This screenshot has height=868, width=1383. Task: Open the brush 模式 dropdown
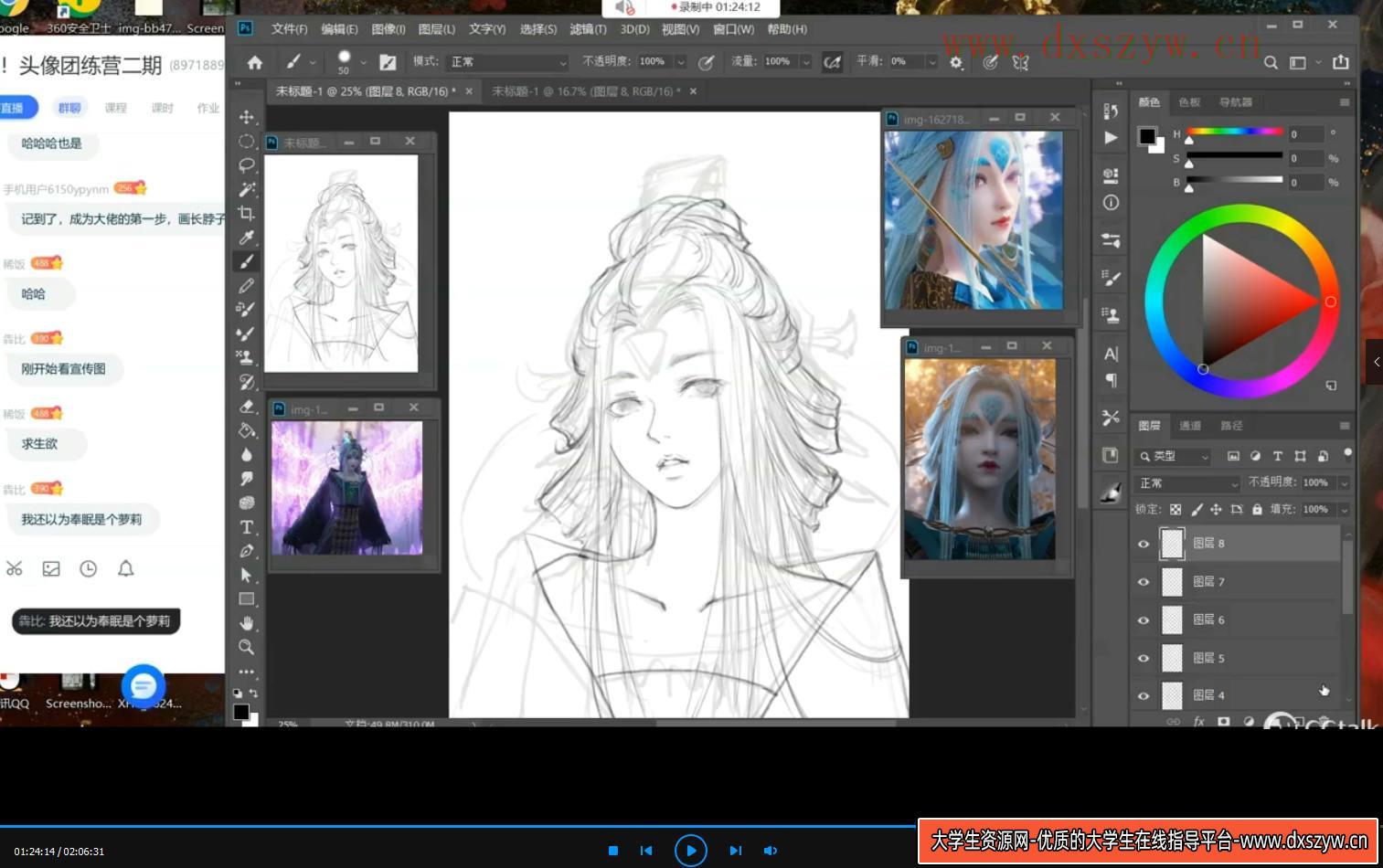click(x=507, y=62)
